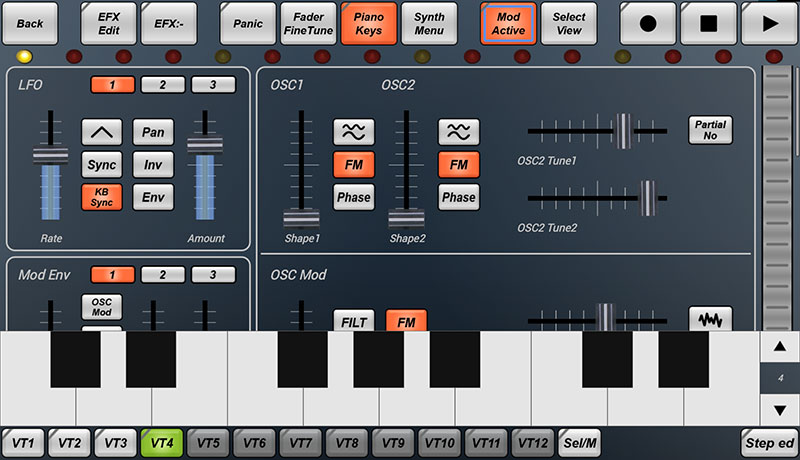Screen dimensions: 800x460
Task: Go Back to the previous screen
Action: (30, 23)
